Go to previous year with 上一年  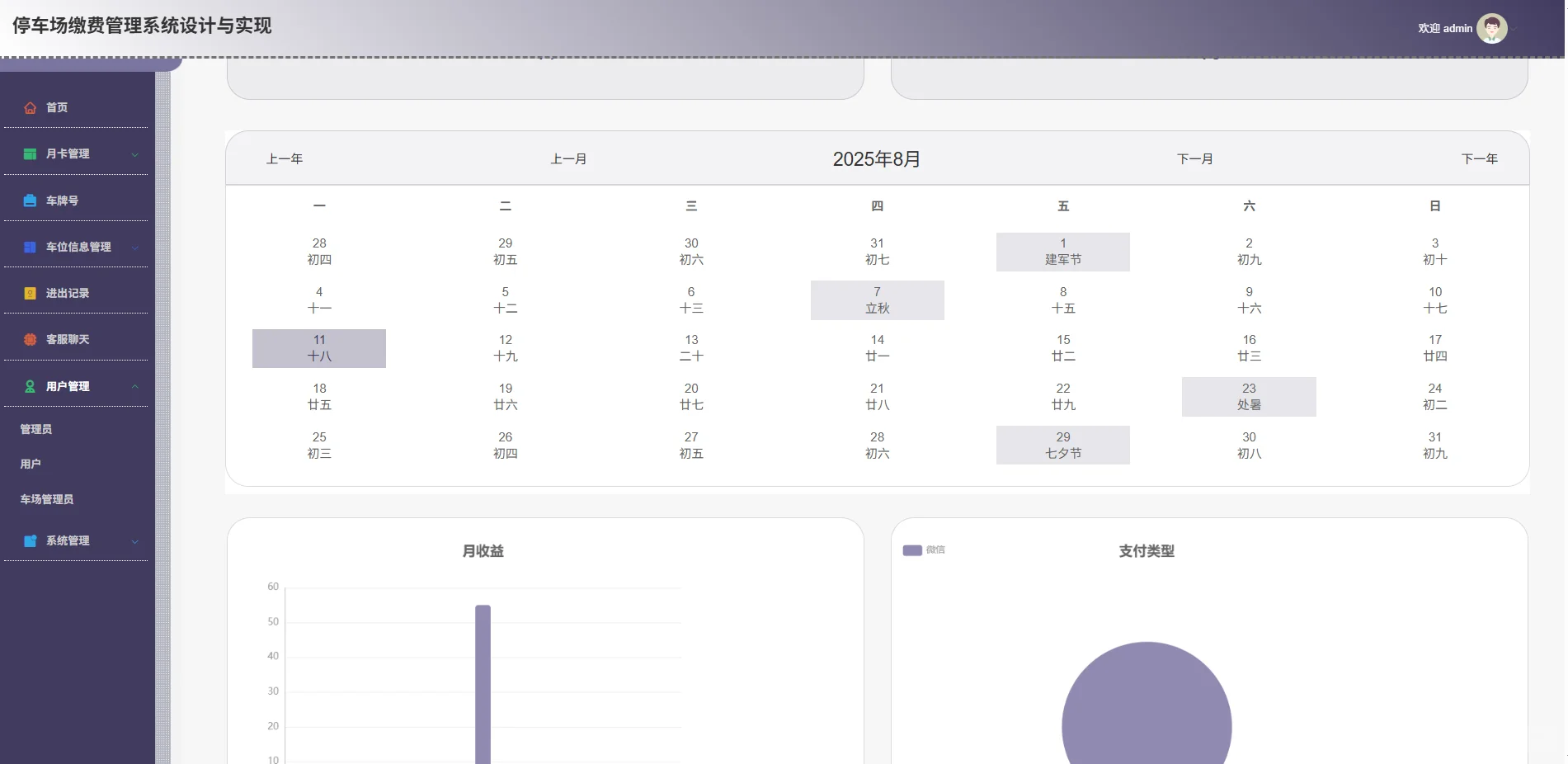point(285,158)
